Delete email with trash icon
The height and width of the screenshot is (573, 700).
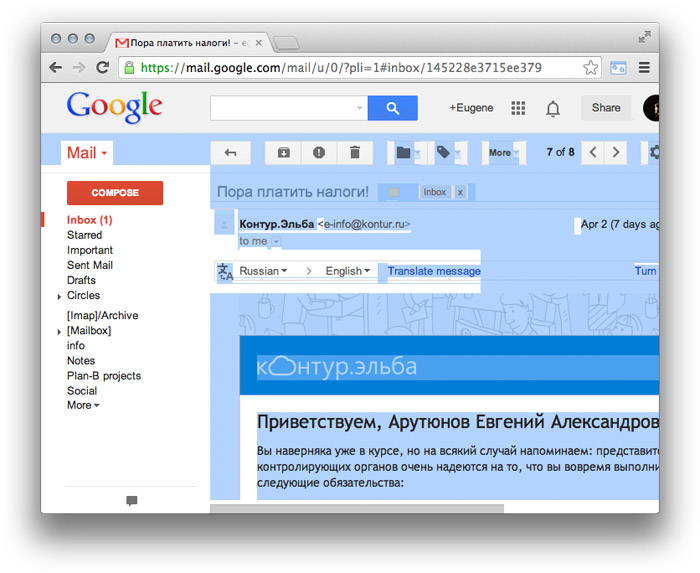(x=354, y=152)
